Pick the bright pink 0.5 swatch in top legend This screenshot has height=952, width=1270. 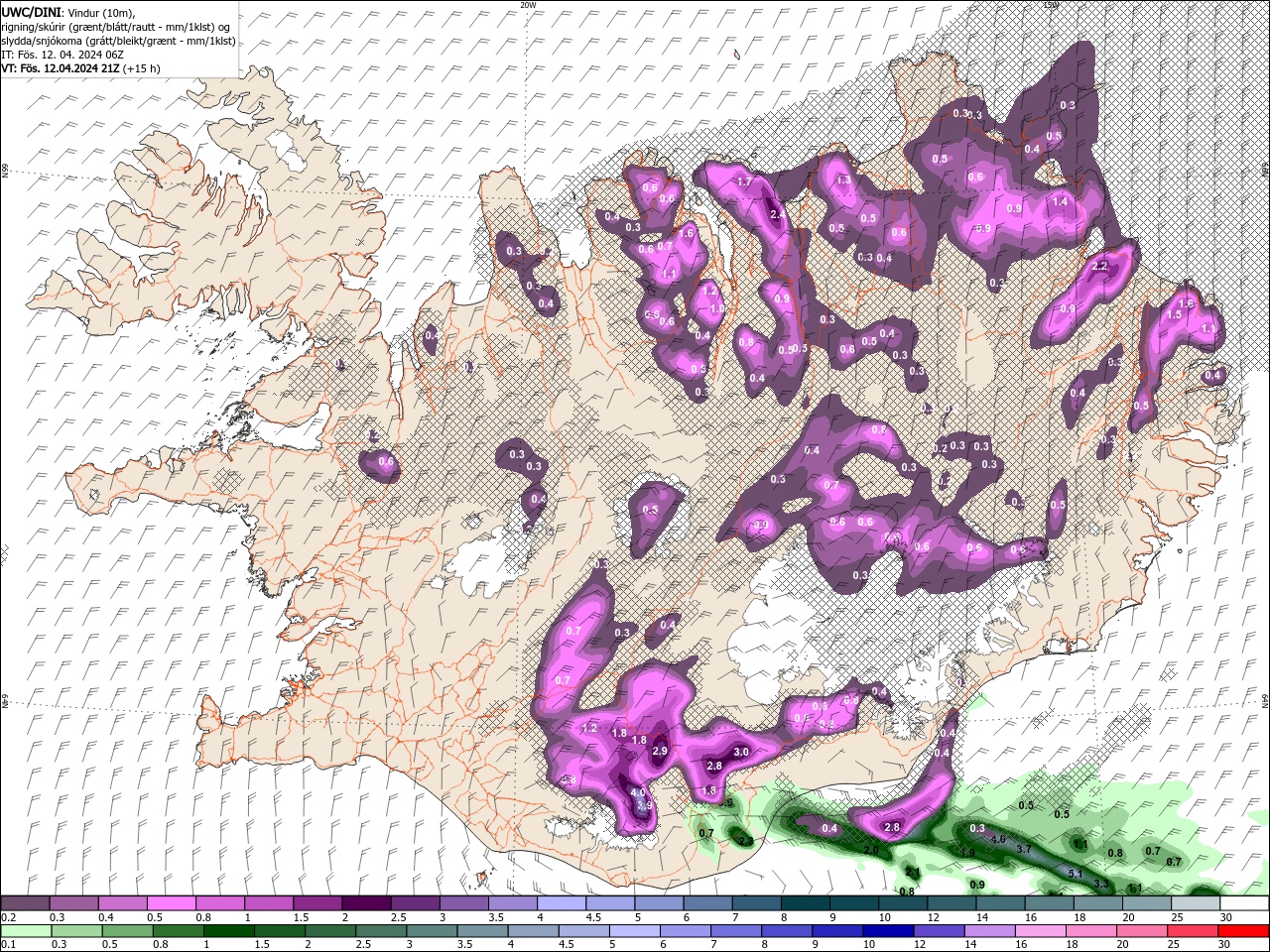pyautogui.click(x=171, y=903)
